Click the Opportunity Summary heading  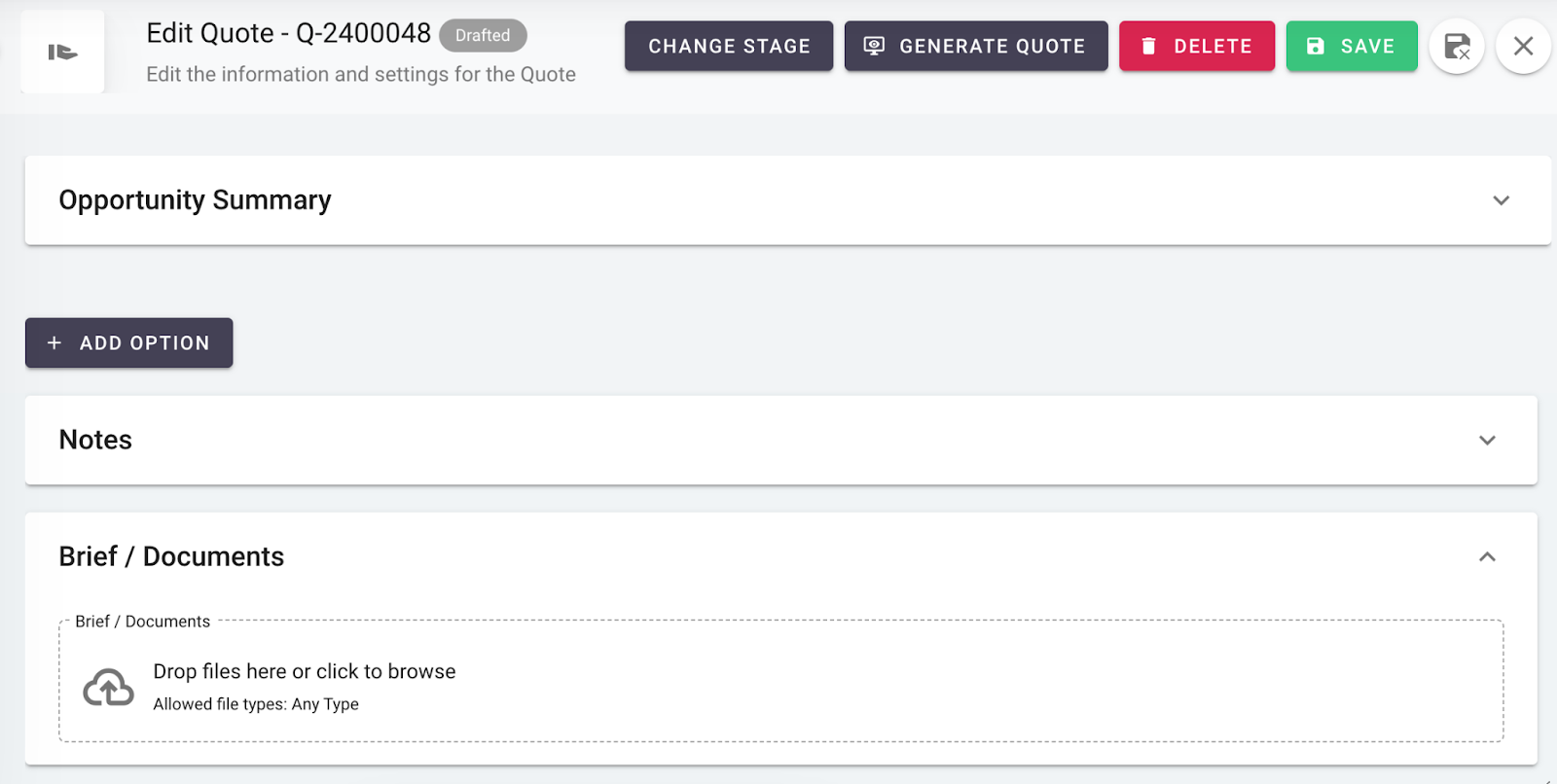point(195,200)
